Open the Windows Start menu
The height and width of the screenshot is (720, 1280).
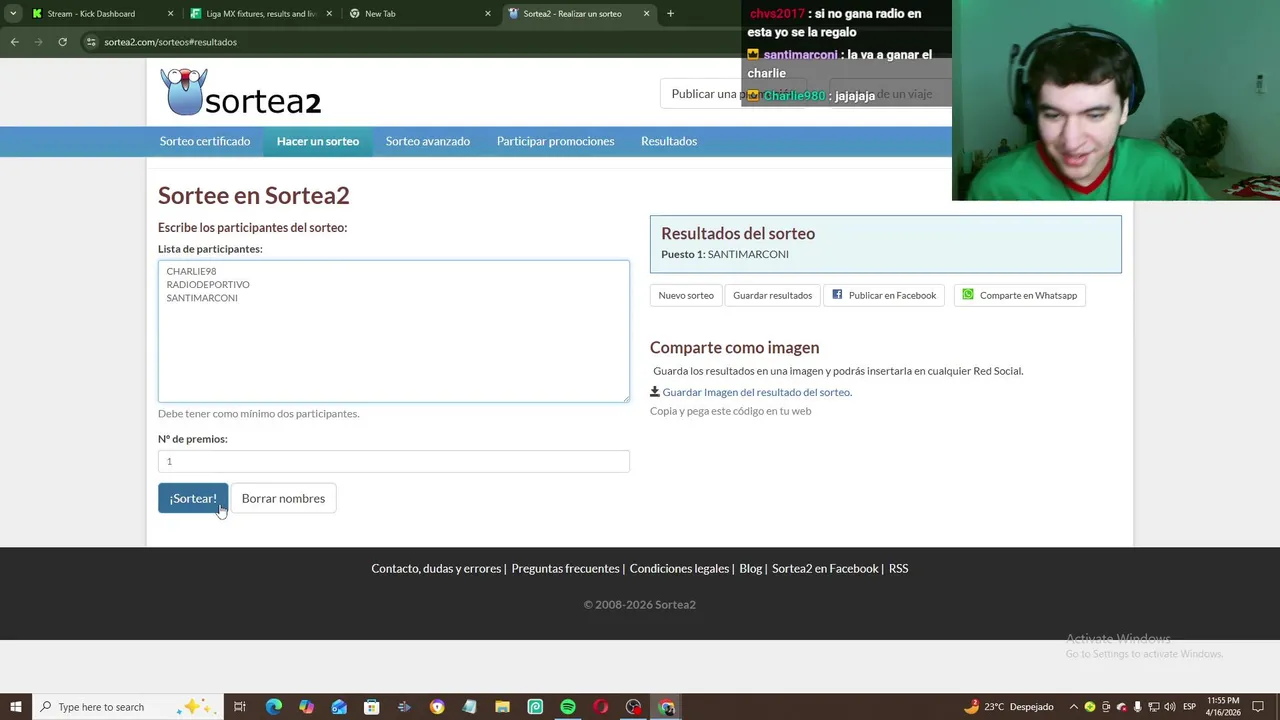[x=16, y=707]
